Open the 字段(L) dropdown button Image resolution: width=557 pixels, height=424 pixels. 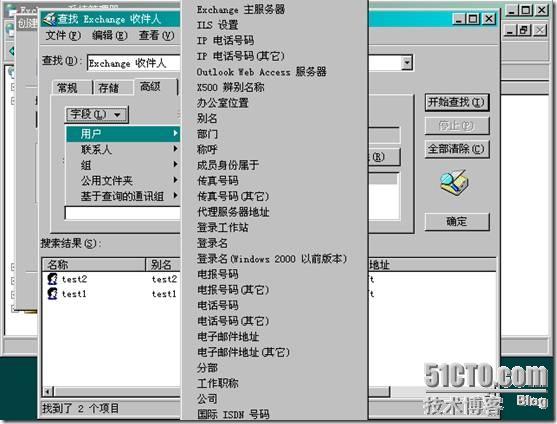click(97, 114)
